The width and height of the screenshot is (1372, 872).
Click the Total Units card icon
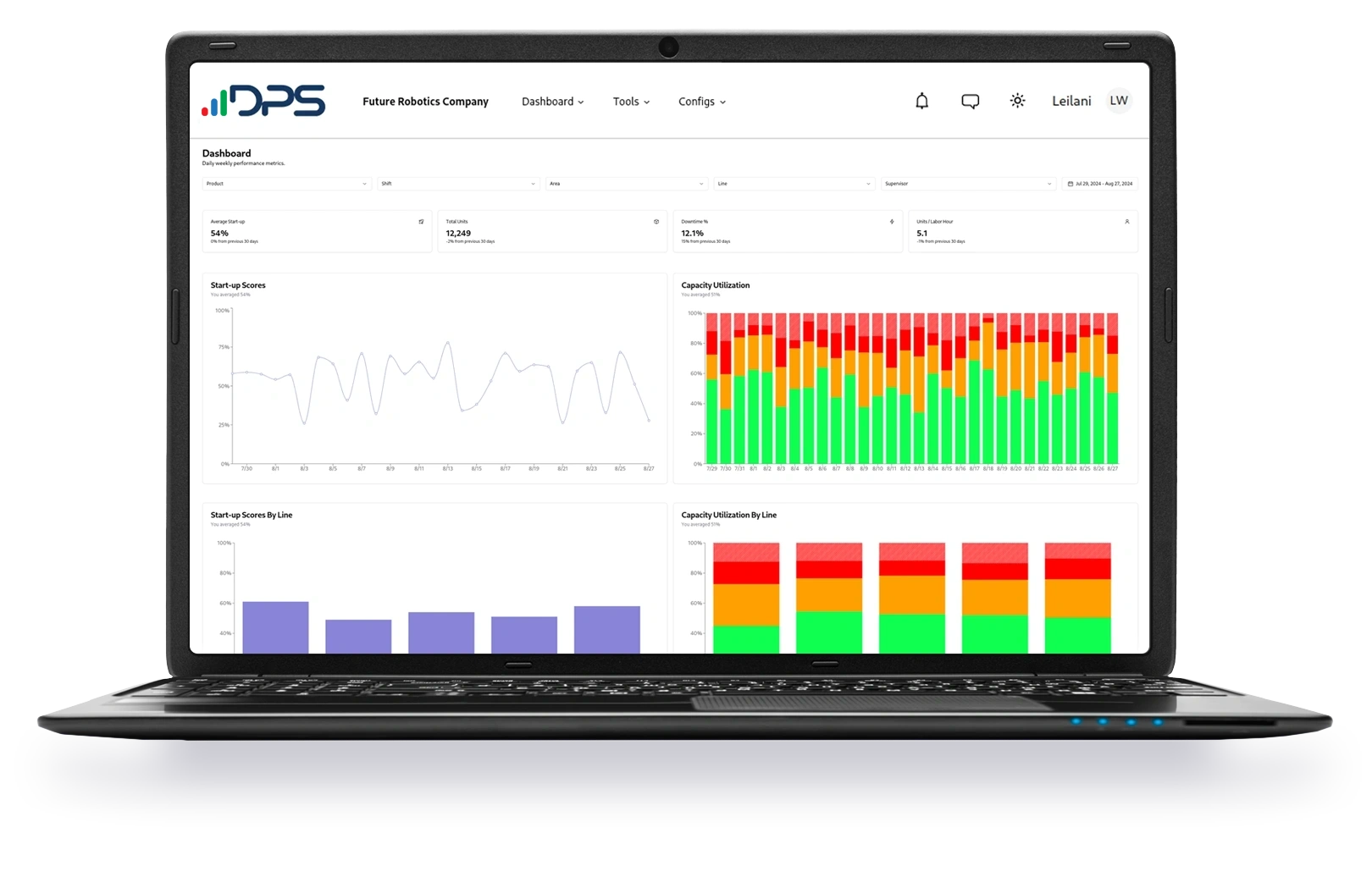656,222
